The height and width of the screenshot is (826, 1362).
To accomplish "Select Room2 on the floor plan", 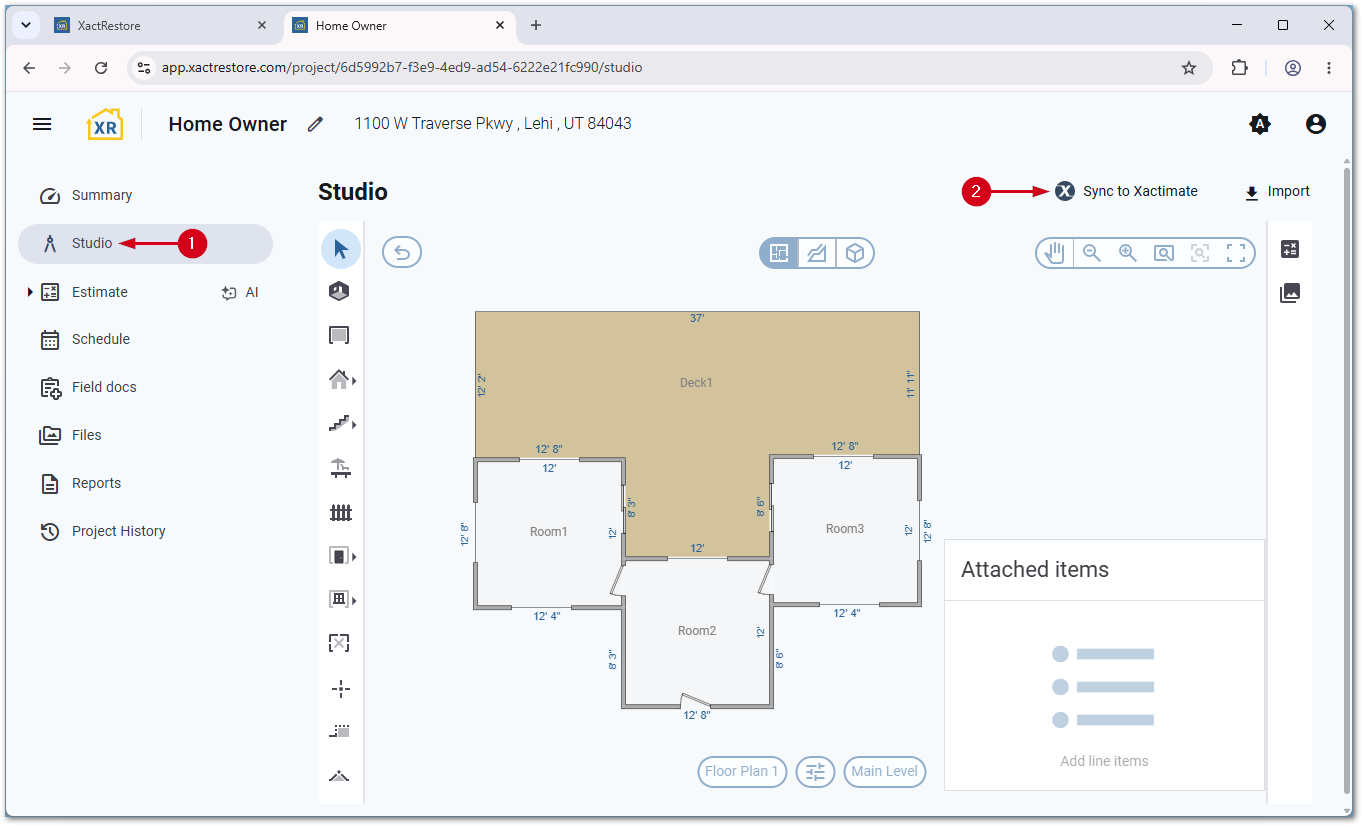I will [697, 630].
